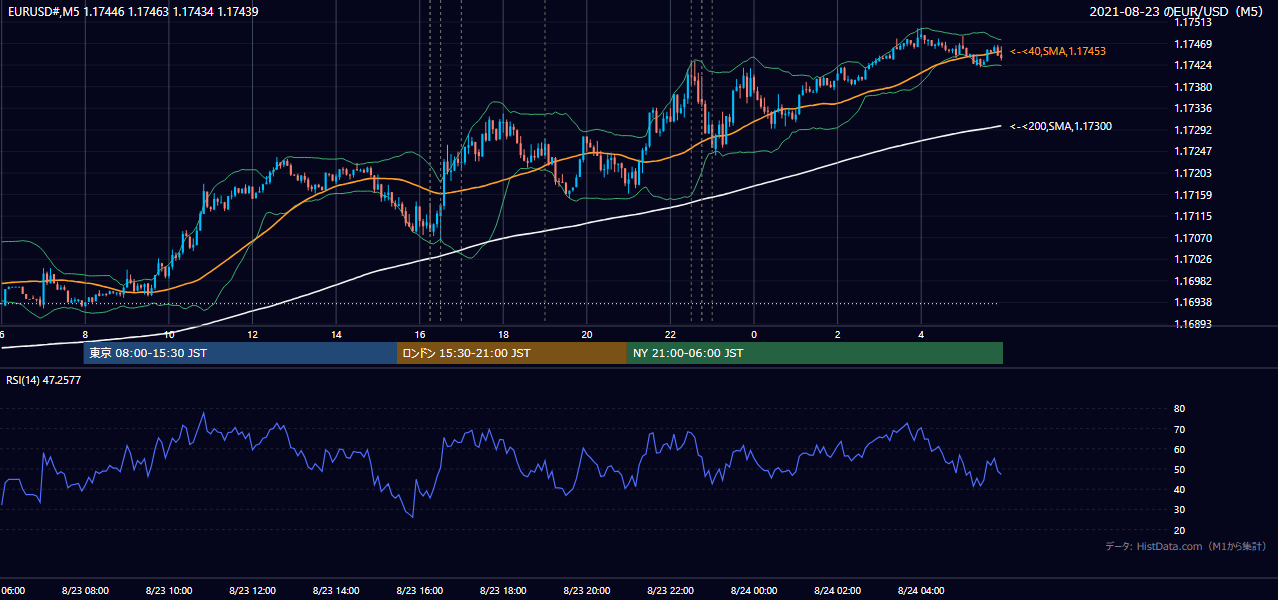The image size is (1278, 600).
Task: Click the 8/23 18:00 bottom time label
Action: [503, 591]
